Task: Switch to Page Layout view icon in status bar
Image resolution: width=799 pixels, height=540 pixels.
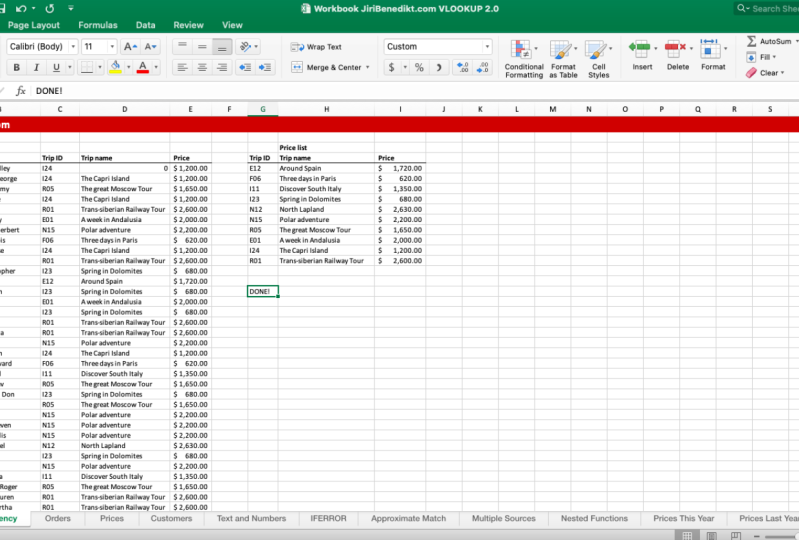Action: click(x=711, y=535)
